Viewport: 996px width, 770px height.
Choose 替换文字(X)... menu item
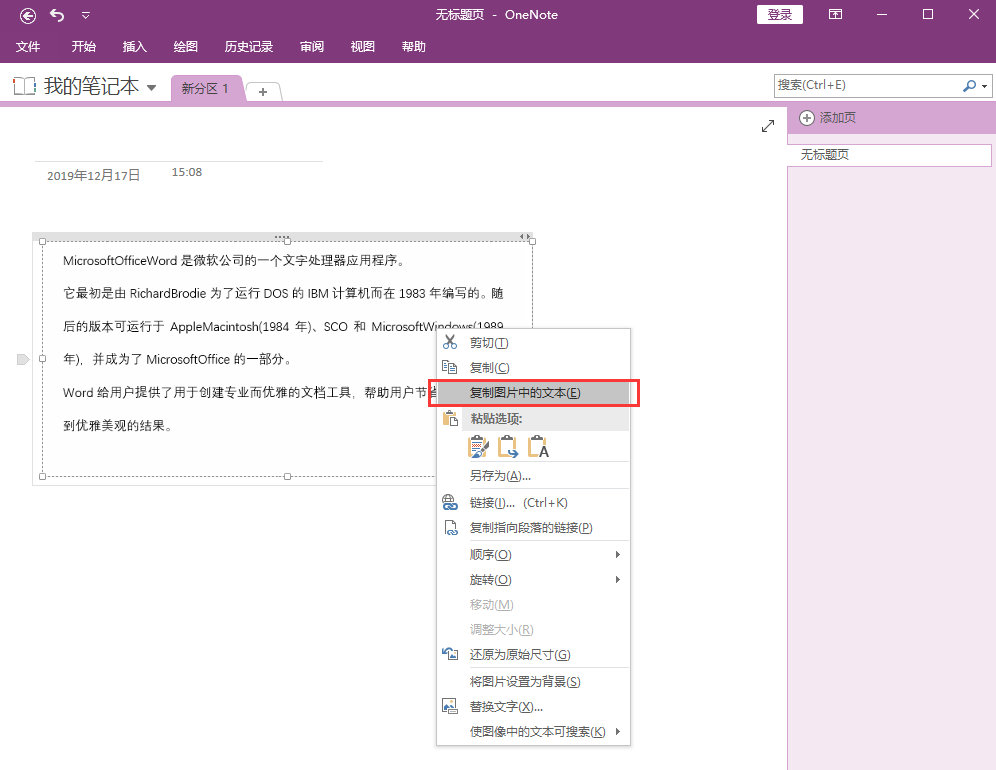coord(534,706)
